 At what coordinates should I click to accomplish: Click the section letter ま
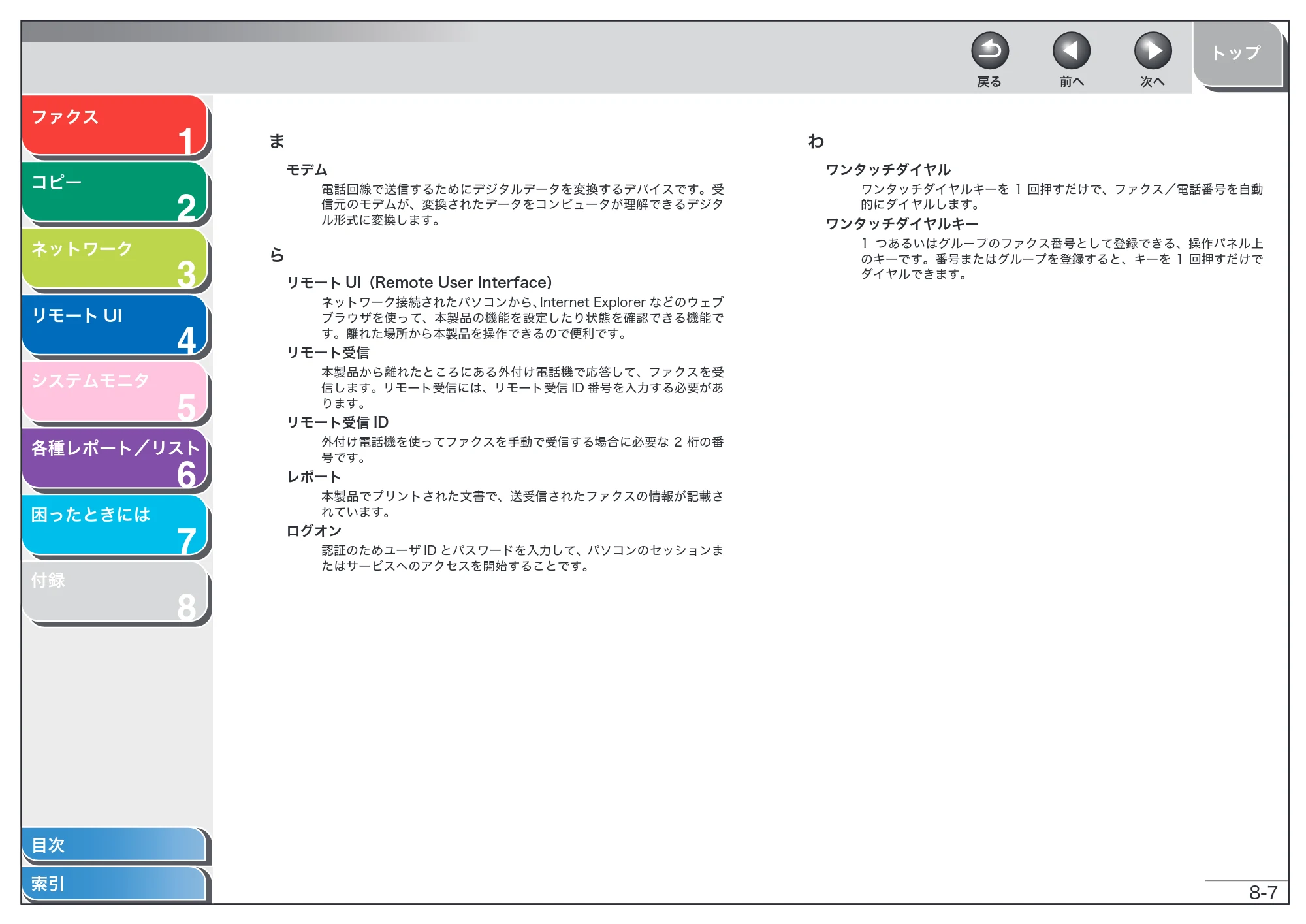[x=277, y=141]
